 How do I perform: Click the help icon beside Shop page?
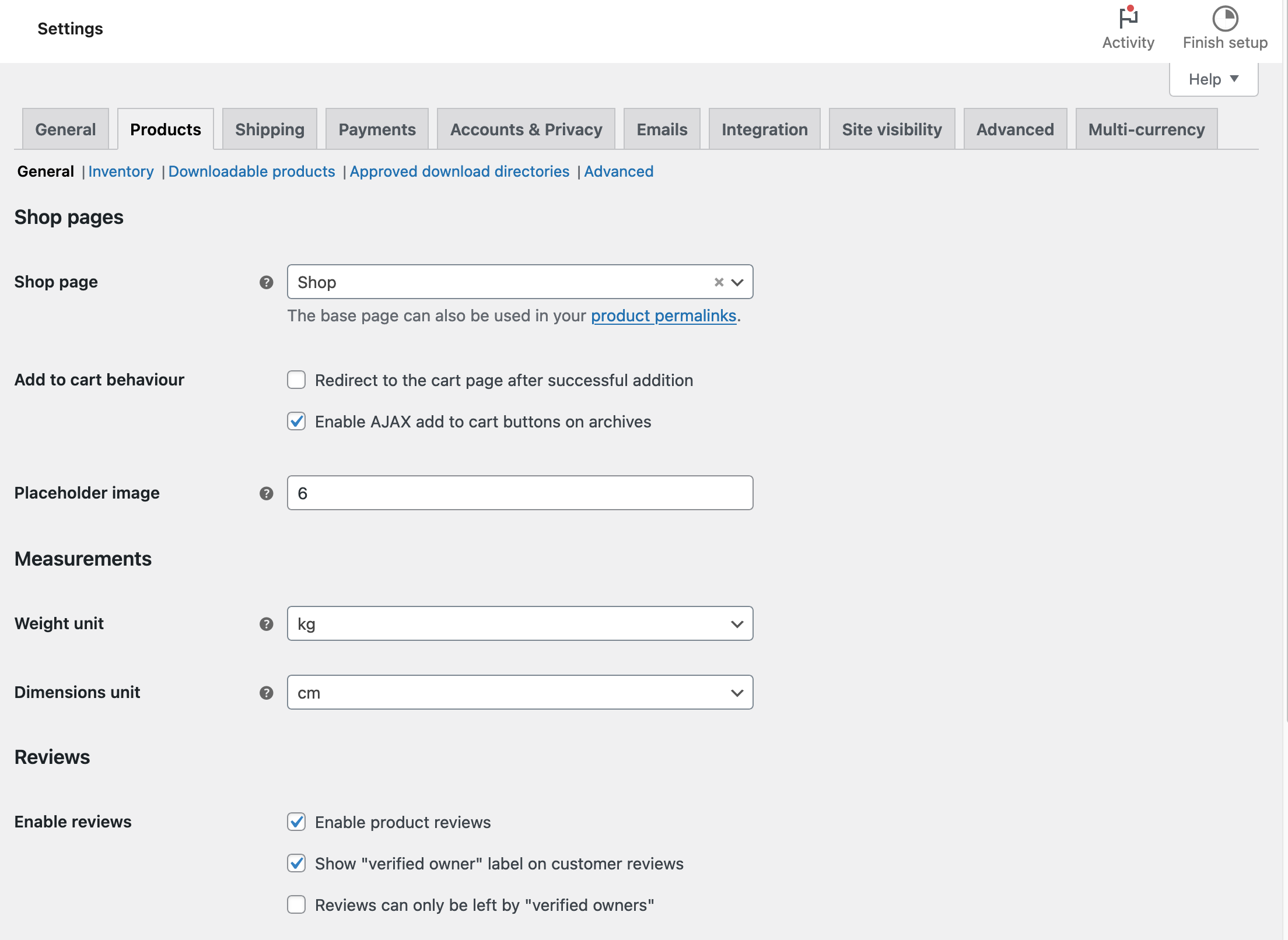click(x=267, y=282)
